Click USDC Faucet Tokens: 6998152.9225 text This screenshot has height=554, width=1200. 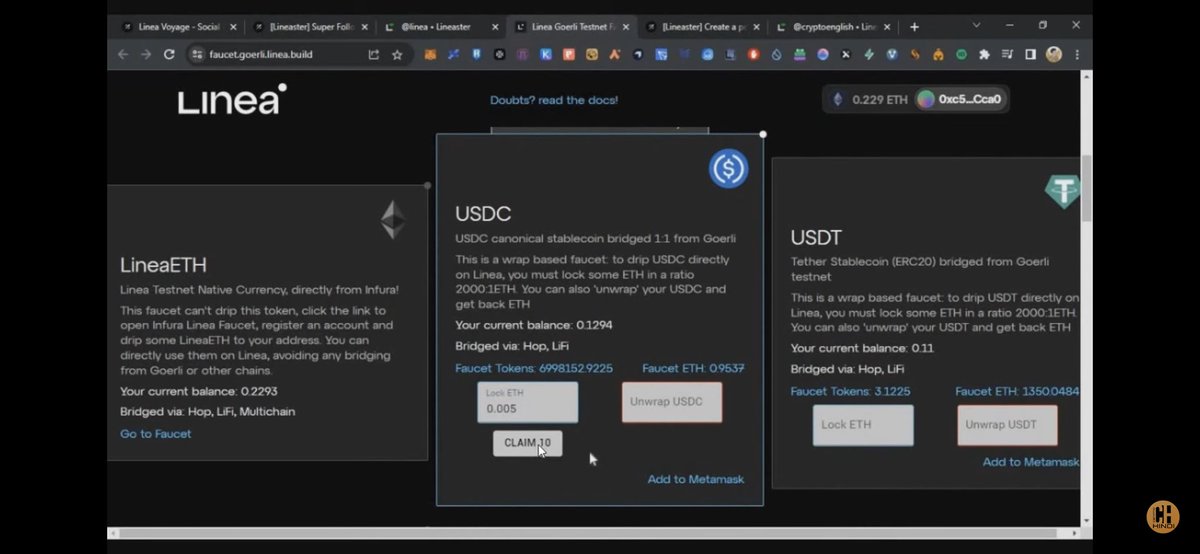(x=534, y=368)
